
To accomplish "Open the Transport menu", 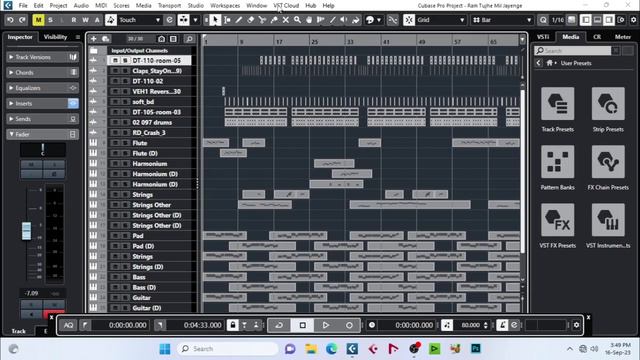I will [x=169, y=6].
